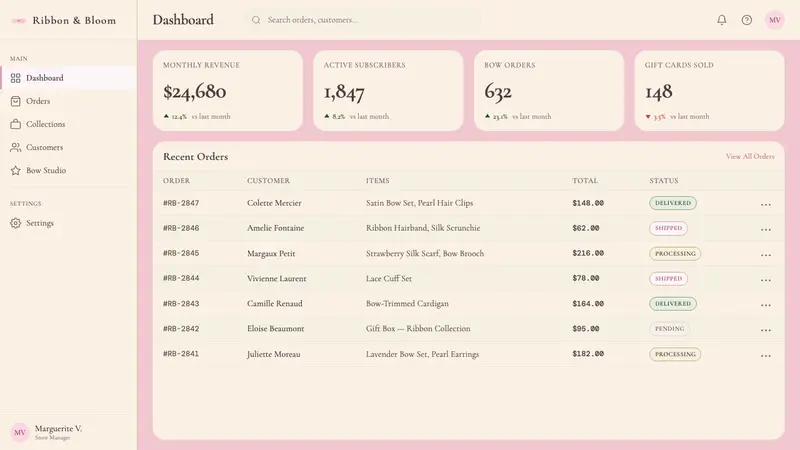
Task: Open more actions for order #RB-2845
Action: click(x=765, y=255)
